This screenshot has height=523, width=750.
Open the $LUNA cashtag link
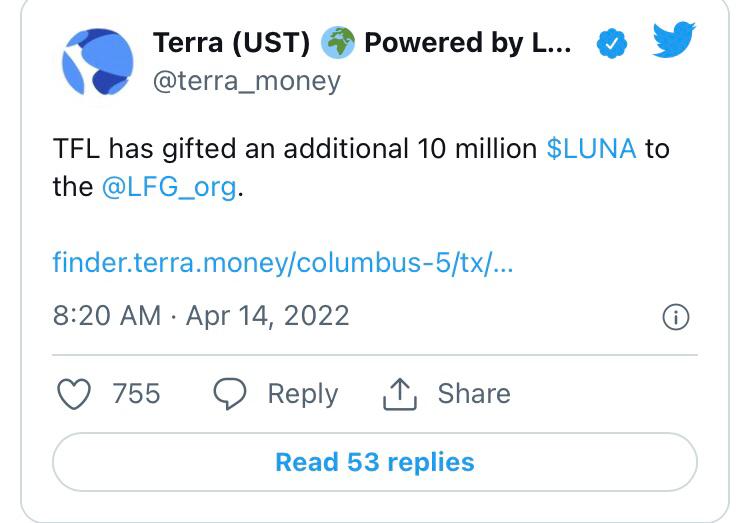[591, 149]
